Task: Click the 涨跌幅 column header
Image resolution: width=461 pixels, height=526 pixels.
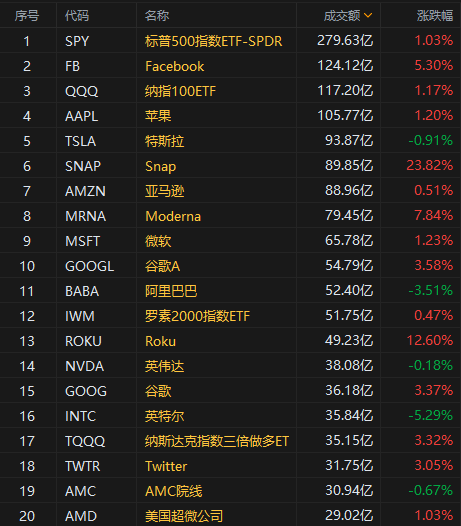Action: [435, 15]
